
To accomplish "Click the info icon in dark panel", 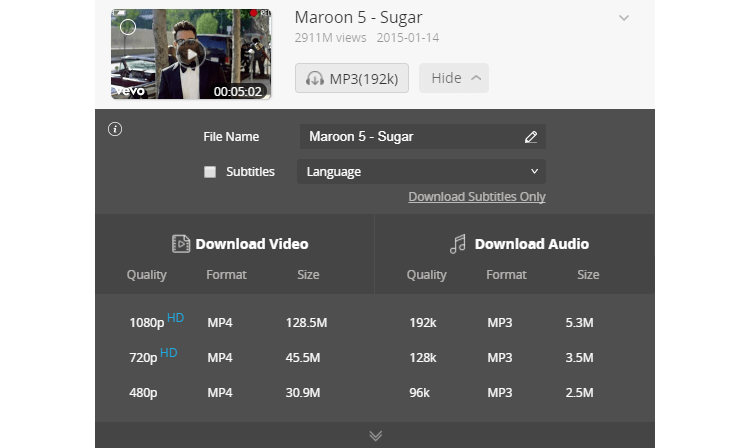I will pos(115,129).
